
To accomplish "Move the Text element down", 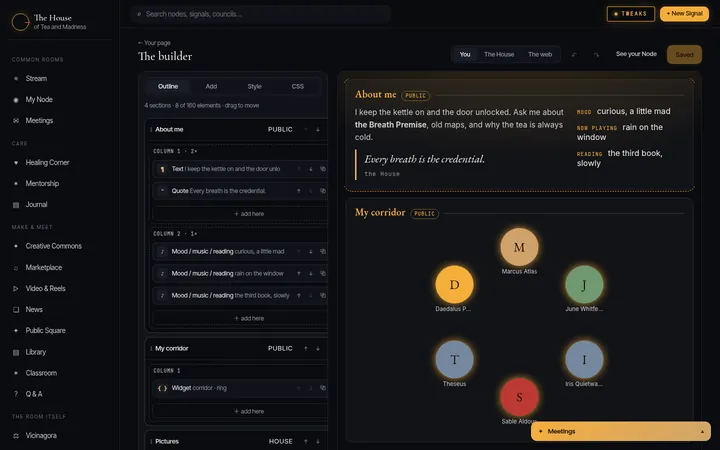I will (311, 169).
